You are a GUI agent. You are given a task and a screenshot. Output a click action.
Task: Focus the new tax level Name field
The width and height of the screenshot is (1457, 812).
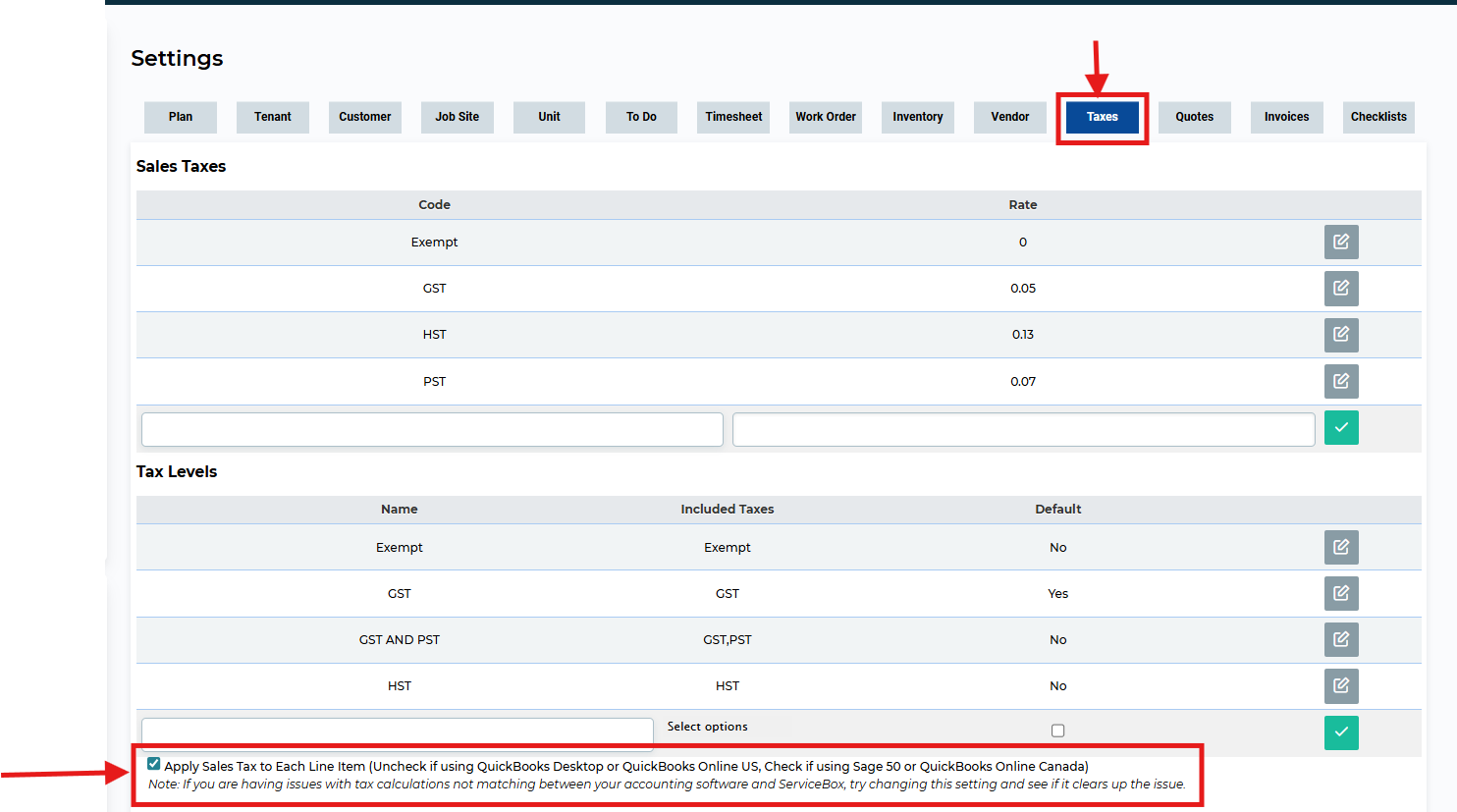[x=397, y=731]
